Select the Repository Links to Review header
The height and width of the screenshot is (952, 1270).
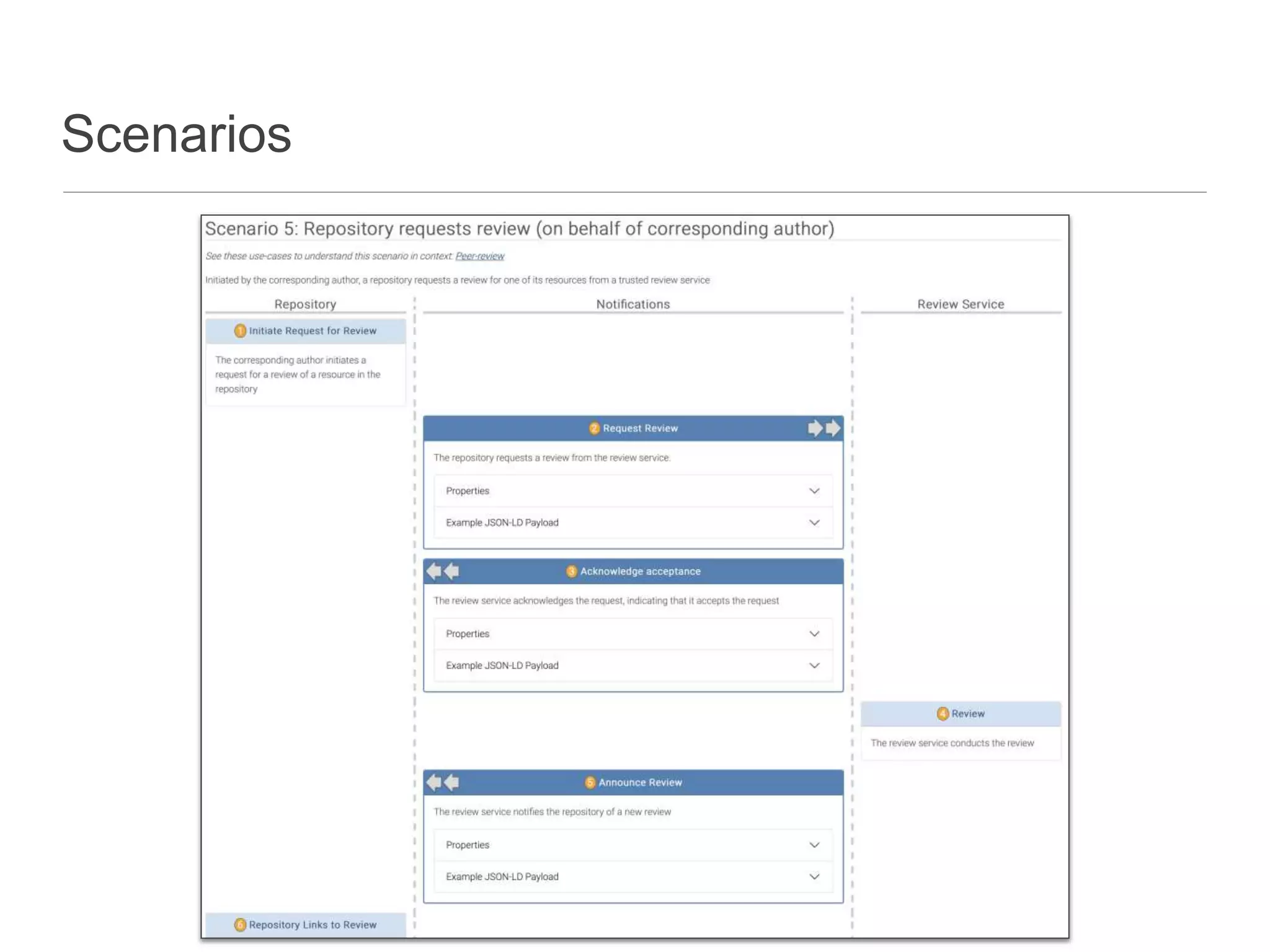[x=313, y=925]
